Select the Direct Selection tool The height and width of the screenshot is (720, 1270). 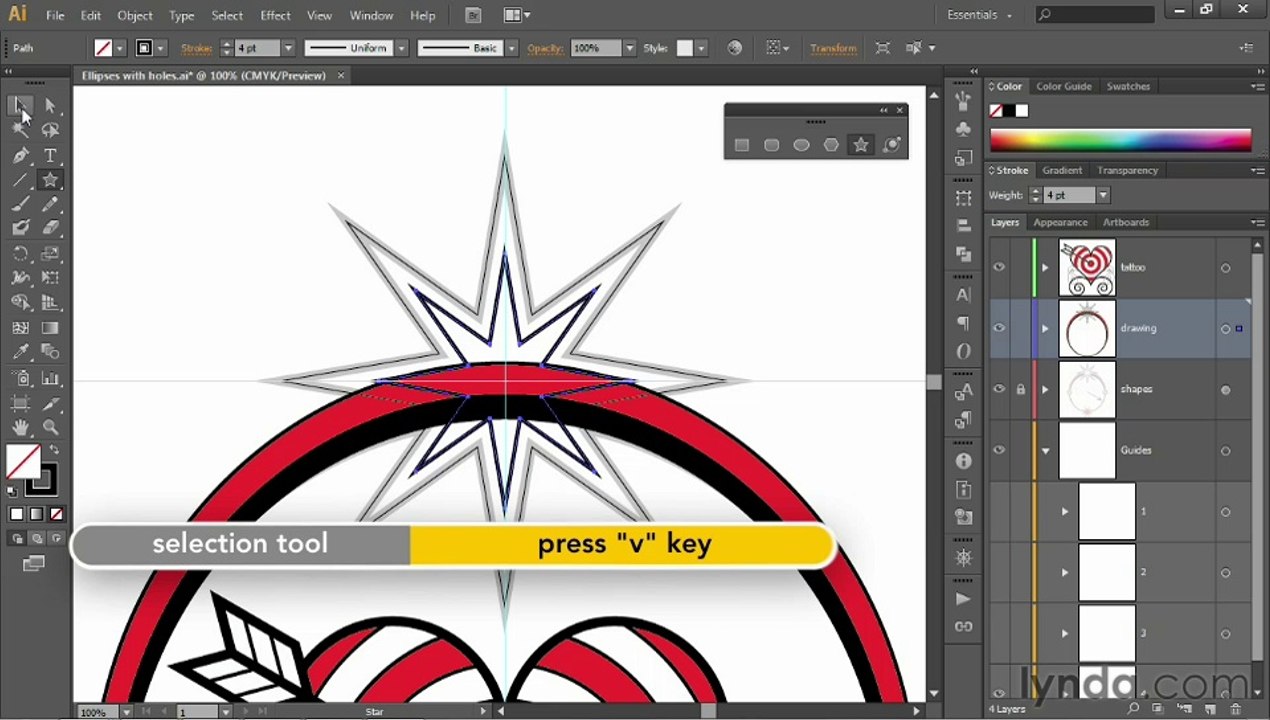tap(50, 105)
